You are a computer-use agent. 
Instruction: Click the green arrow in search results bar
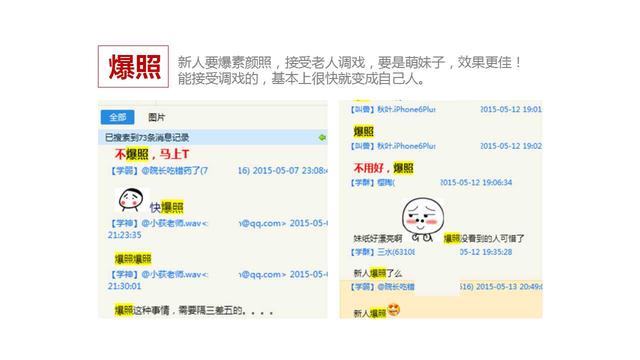322,138
